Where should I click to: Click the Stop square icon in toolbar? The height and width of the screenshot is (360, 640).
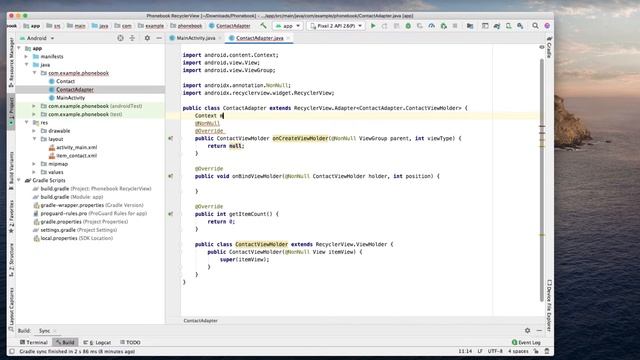[455, 26]
